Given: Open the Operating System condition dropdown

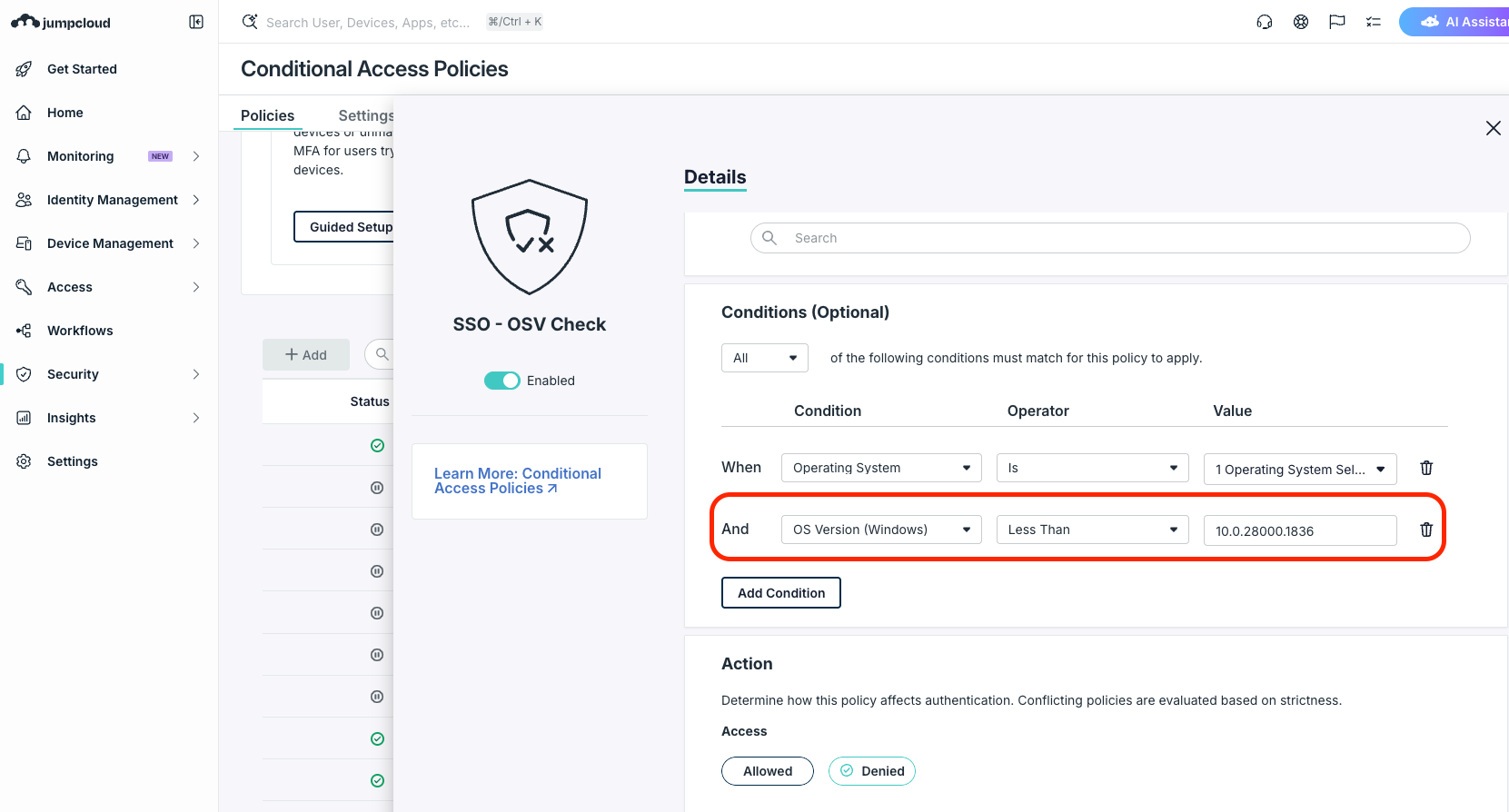Looking at the screenshot, I should point(881,468).
